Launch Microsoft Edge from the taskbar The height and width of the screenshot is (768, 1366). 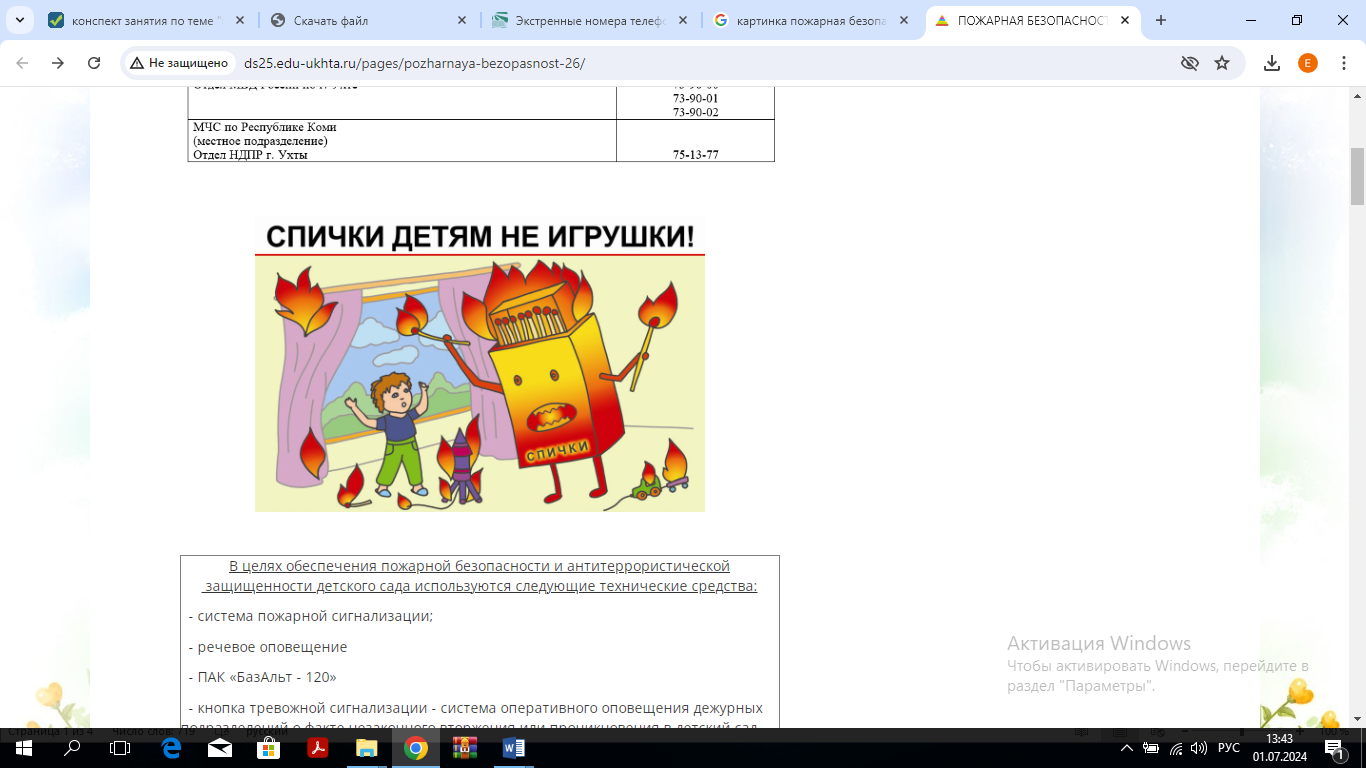tap(170, 748)
